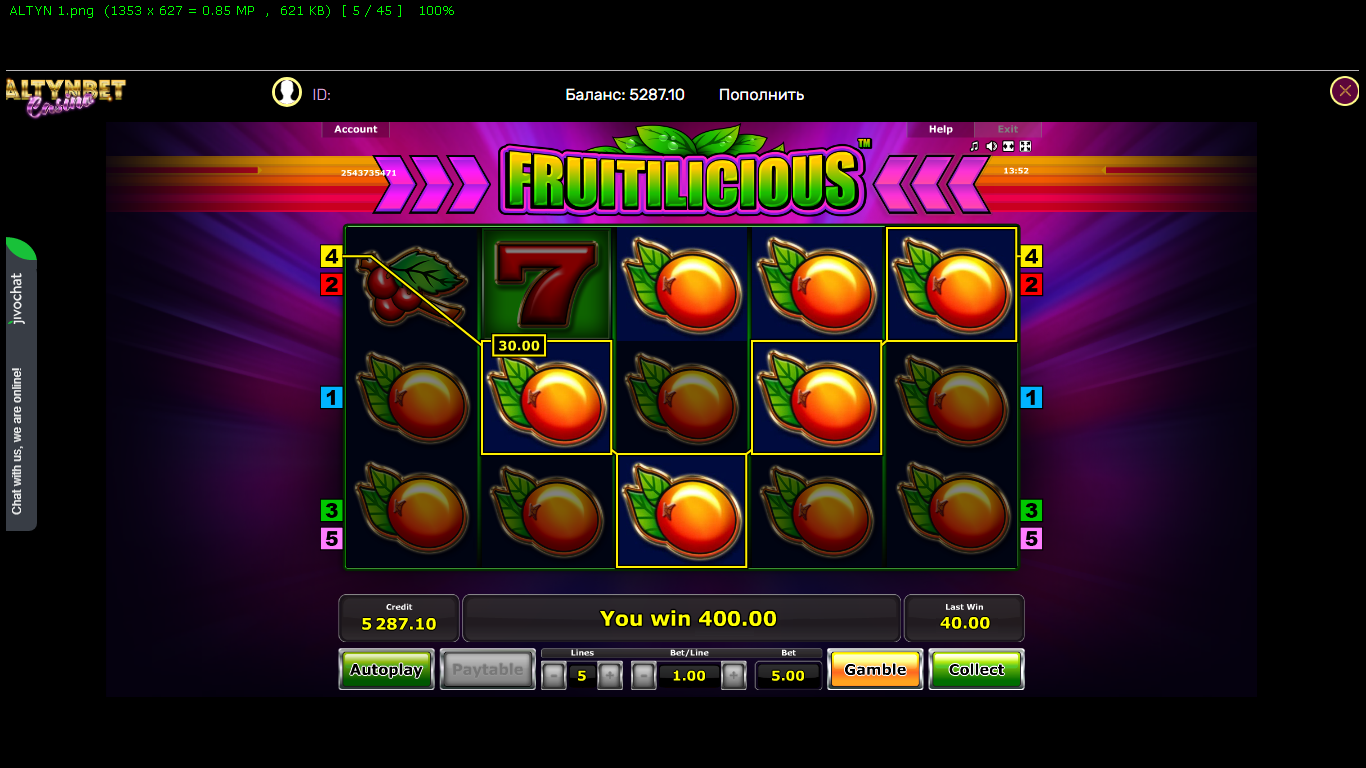Toggle fit-to-width screen mode icon
The height and width of the screenshot is (768, 1366).
[1008, 146]
